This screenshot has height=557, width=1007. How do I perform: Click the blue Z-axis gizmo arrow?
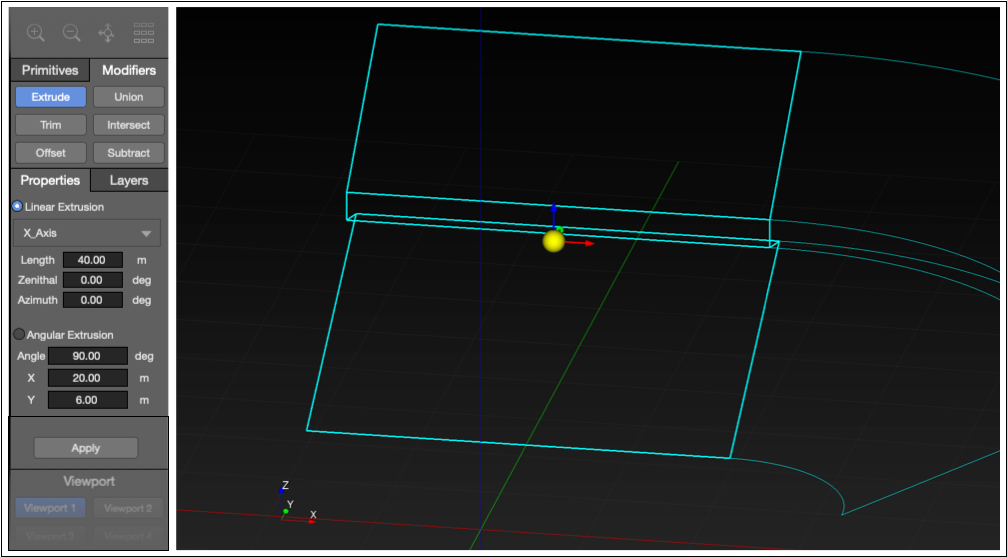tap(554, 215)
